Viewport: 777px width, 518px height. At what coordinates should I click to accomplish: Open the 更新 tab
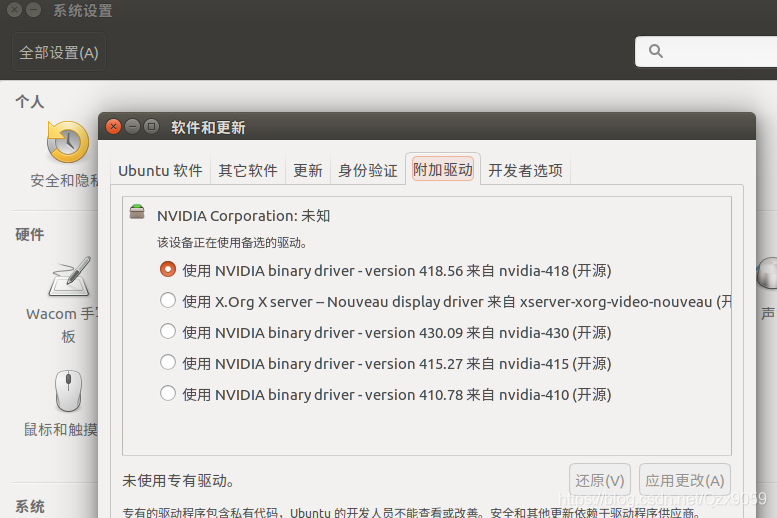click(308, 171)
